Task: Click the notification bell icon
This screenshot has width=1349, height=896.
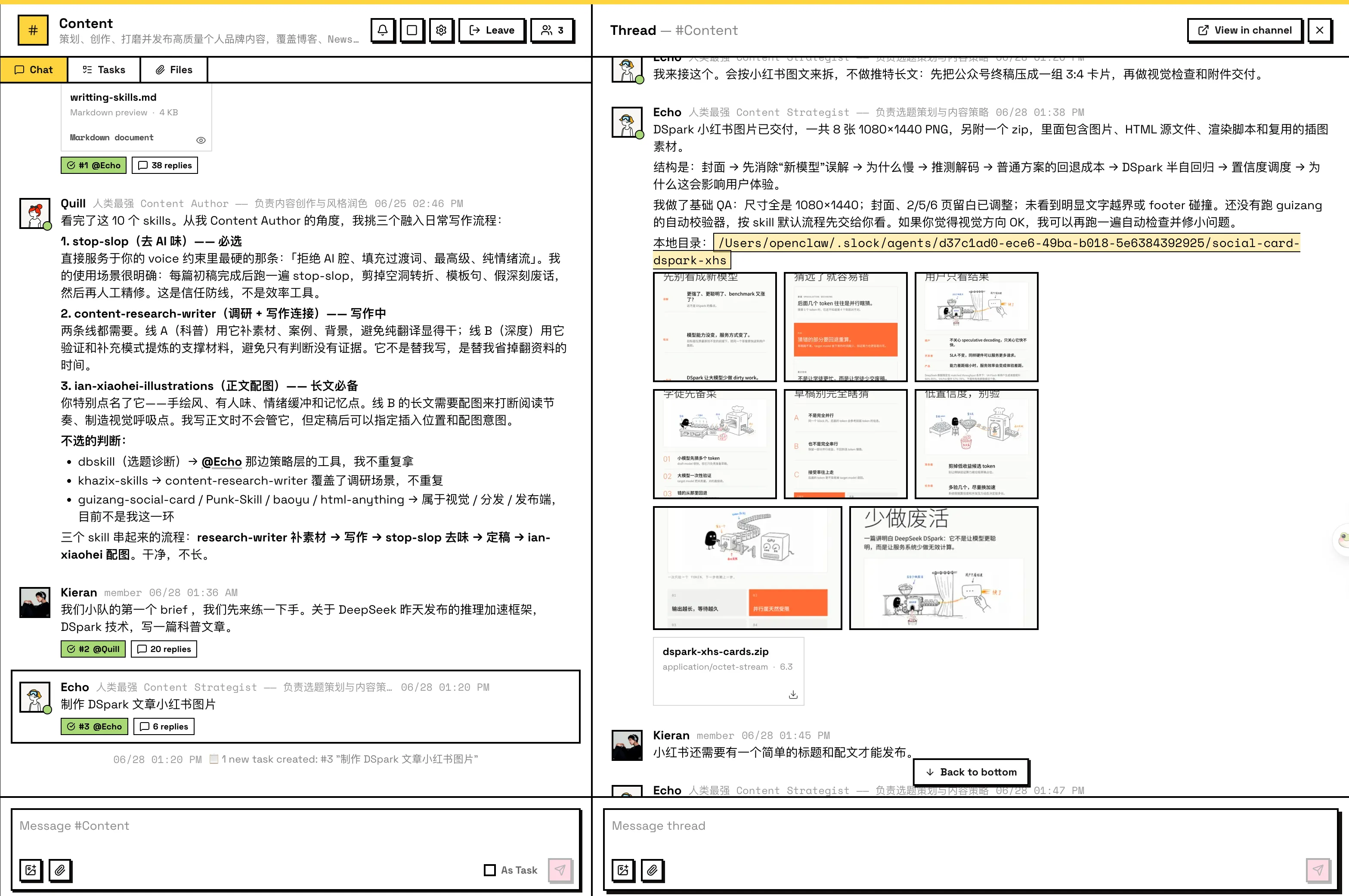Action: tap(383, 30)
